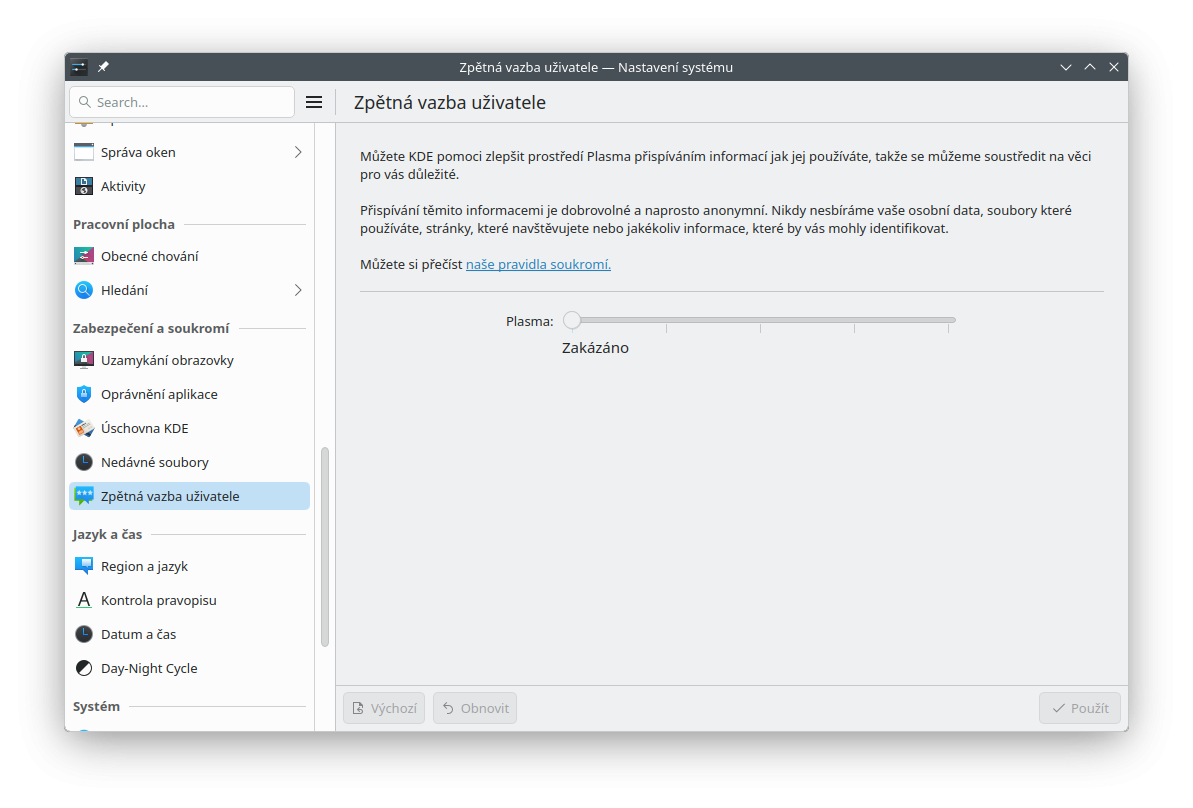Click the Plasma feedback slider handle

click(x=572, y=320)
